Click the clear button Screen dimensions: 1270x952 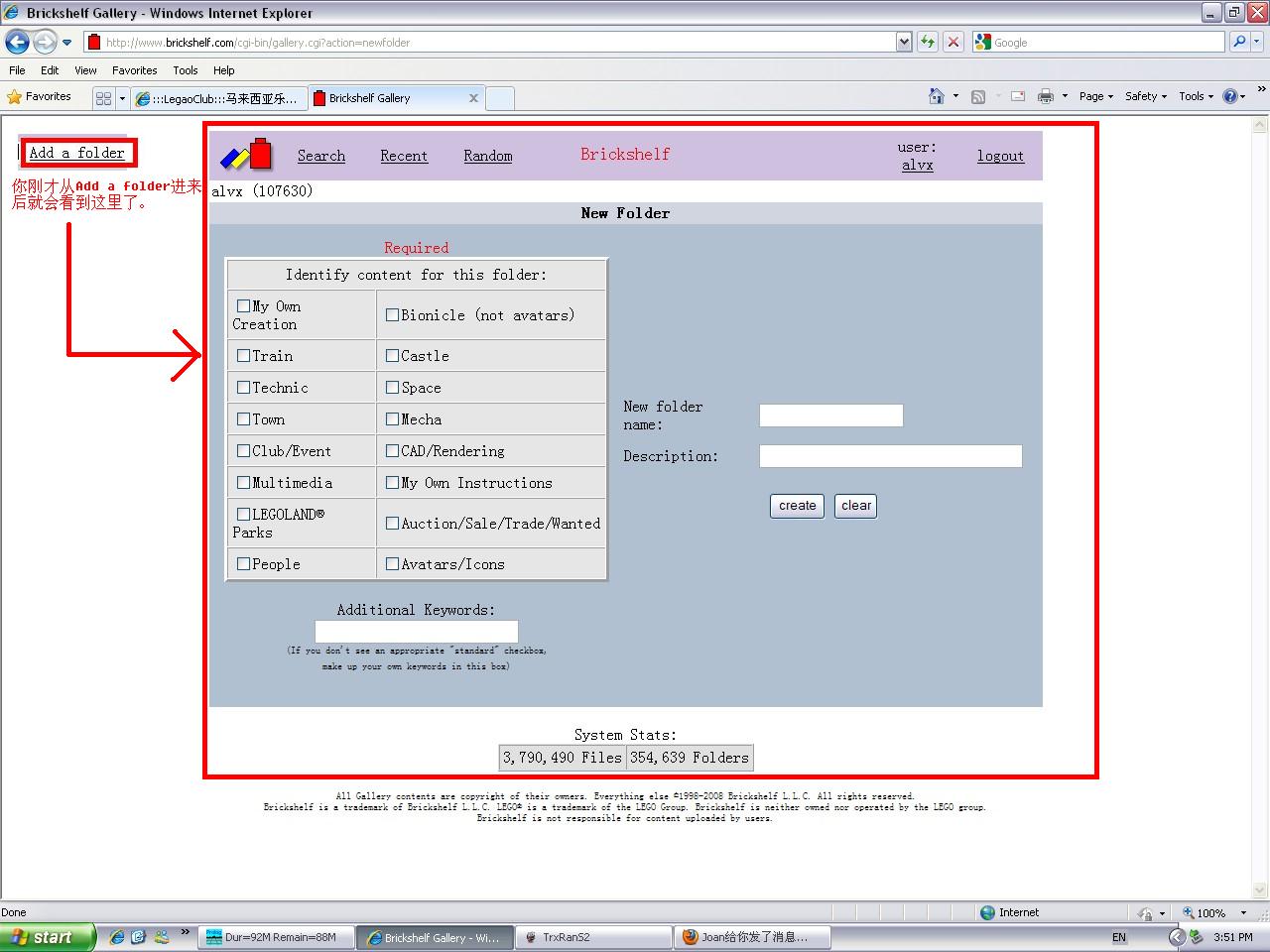click(x=856, y=506)
